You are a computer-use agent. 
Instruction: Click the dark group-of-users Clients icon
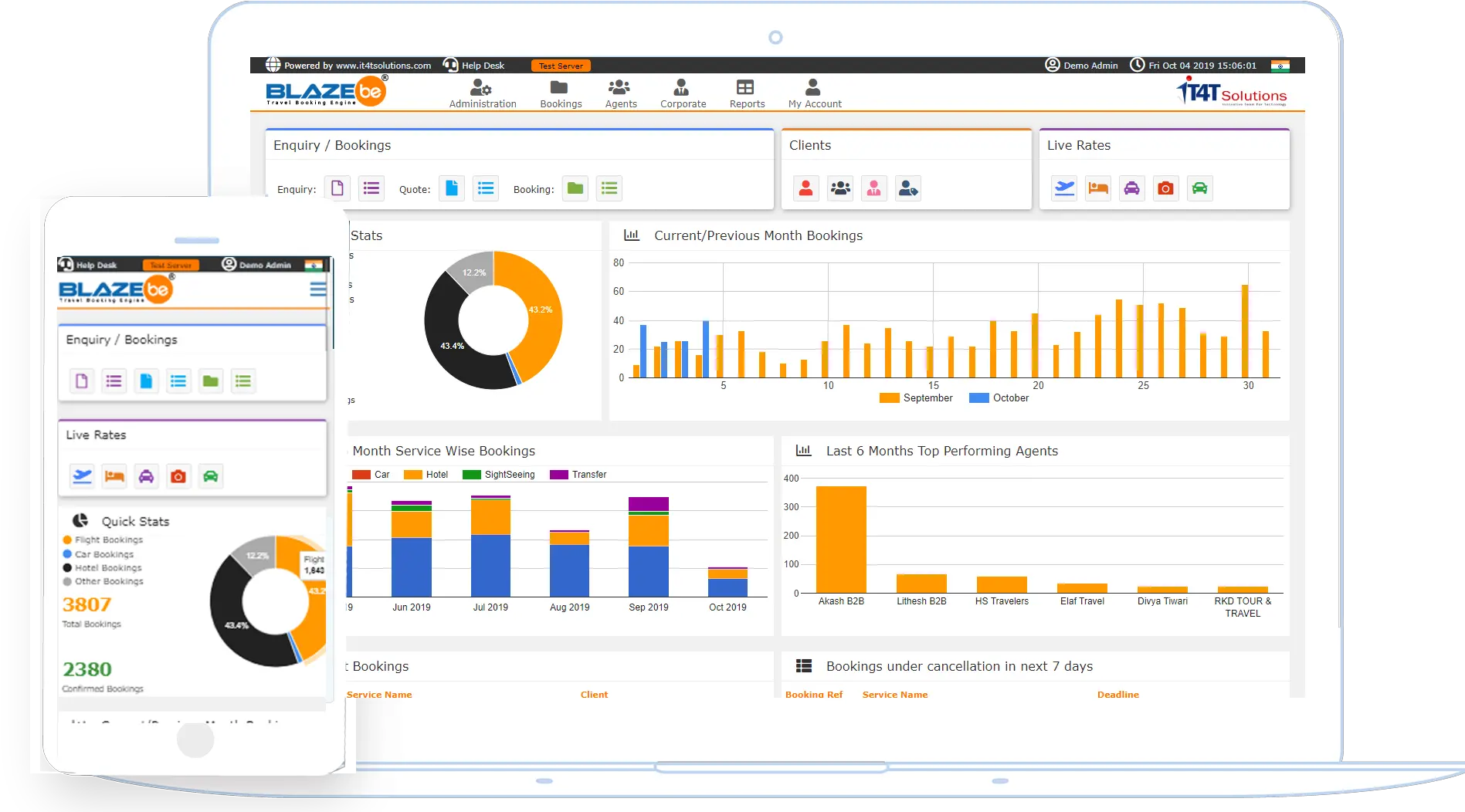click(x=840, y=188)
